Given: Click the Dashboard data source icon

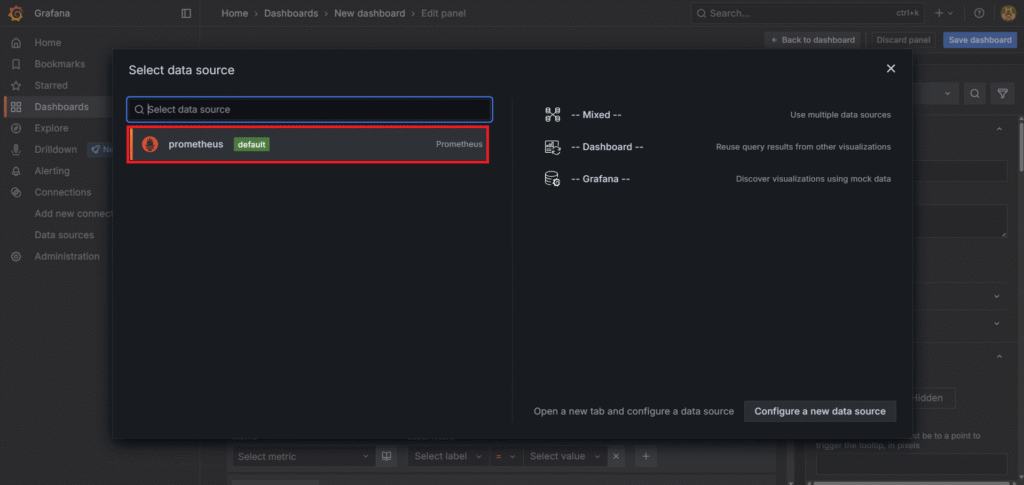Looking at the screenshot, I should point(552,147).
